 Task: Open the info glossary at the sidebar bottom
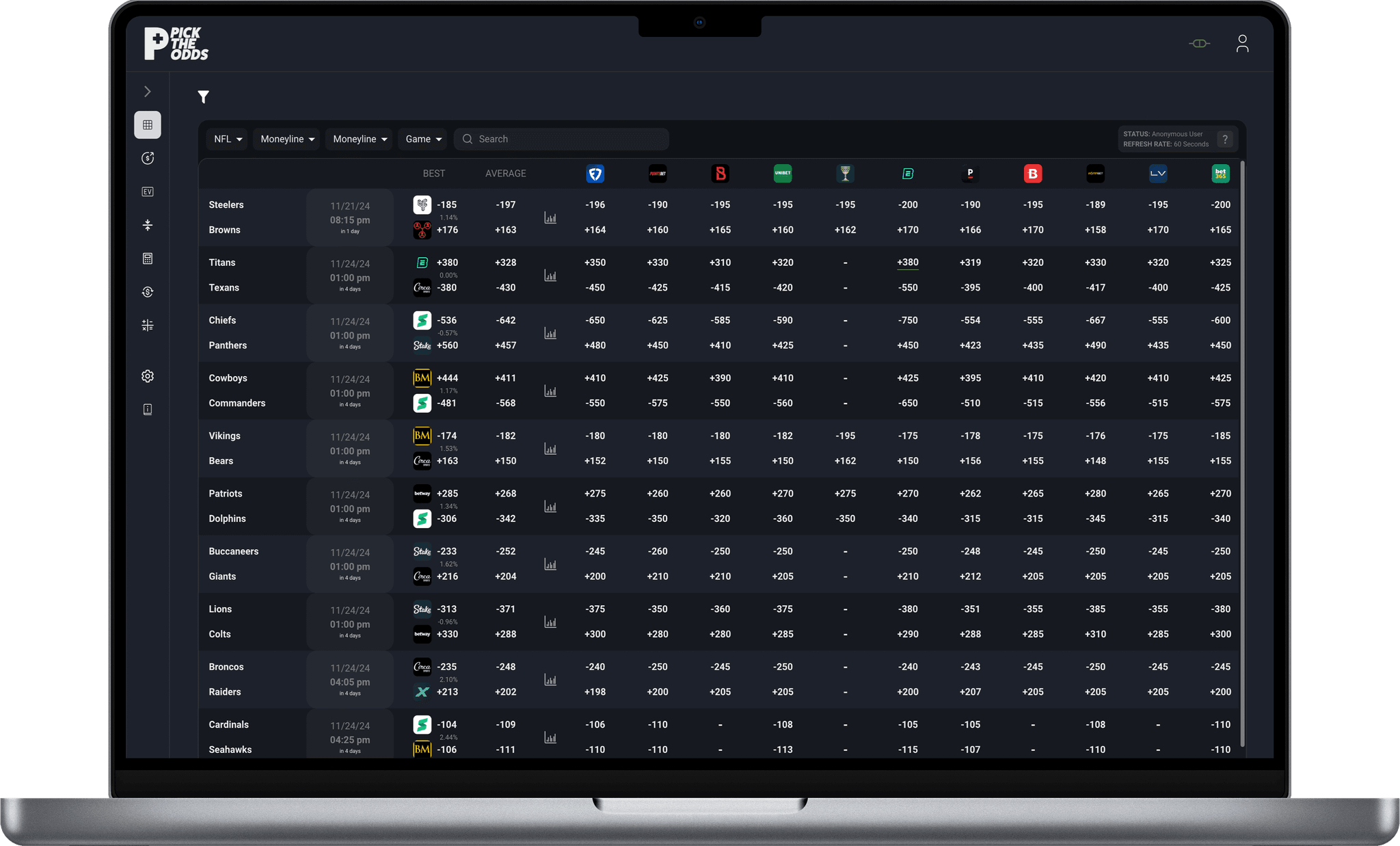[148, 409]
